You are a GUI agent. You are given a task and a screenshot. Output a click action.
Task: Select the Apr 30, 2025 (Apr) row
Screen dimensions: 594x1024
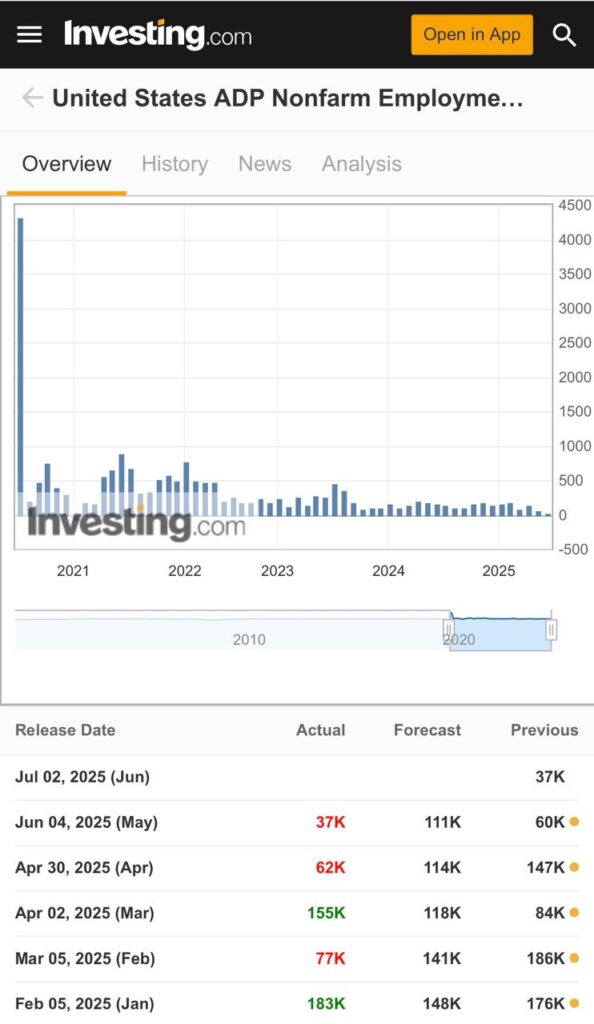click(297, 868)
